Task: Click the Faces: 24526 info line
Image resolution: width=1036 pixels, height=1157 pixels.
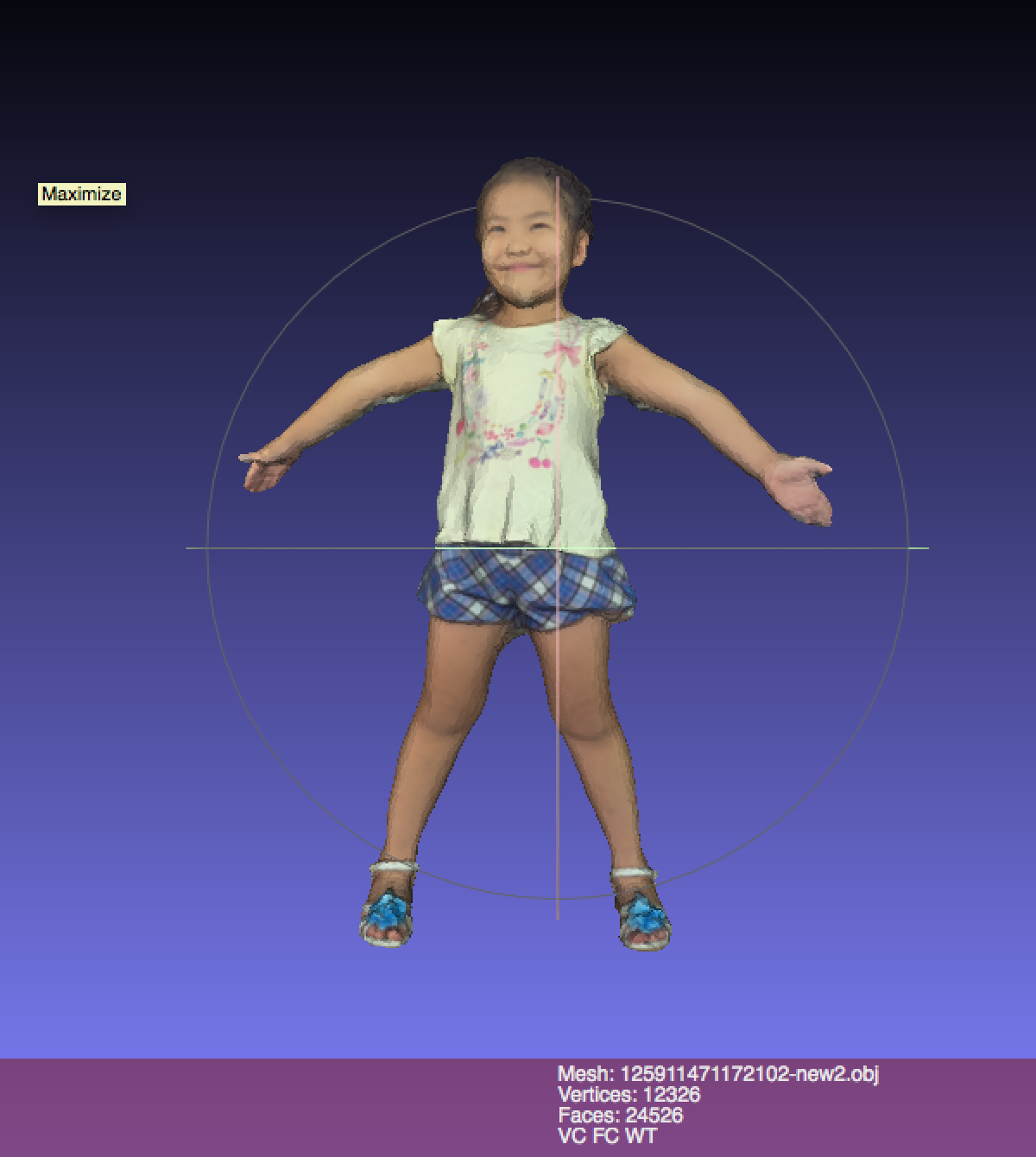Action: pos(620,1116)
